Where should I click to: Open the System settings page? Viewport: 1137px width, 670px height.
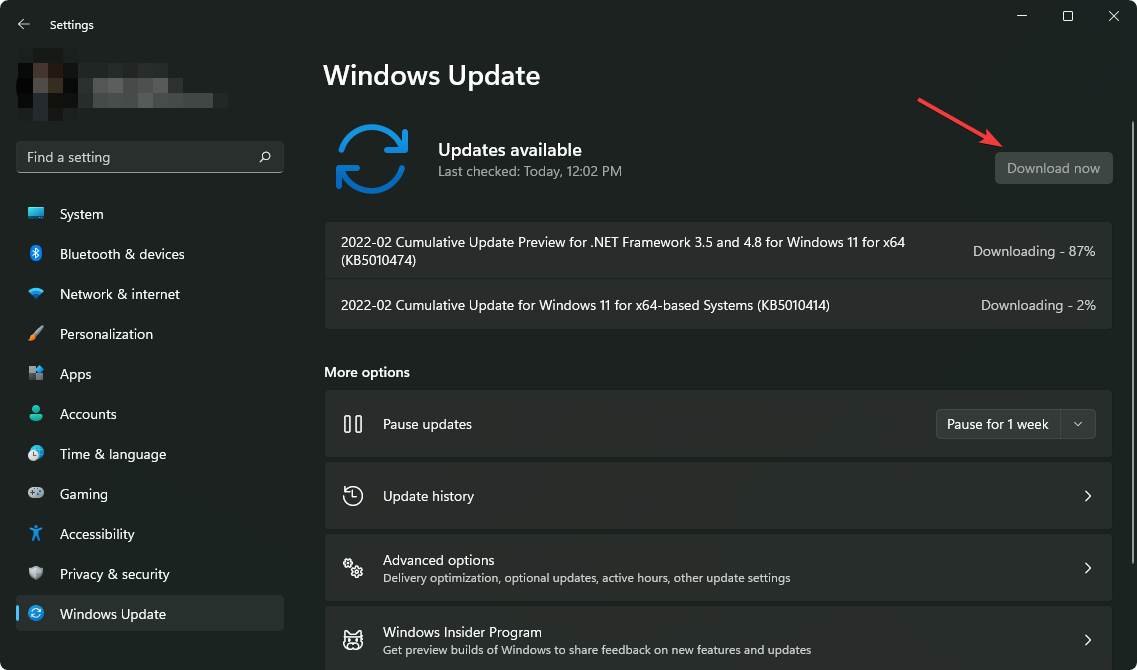click(150, 214)
